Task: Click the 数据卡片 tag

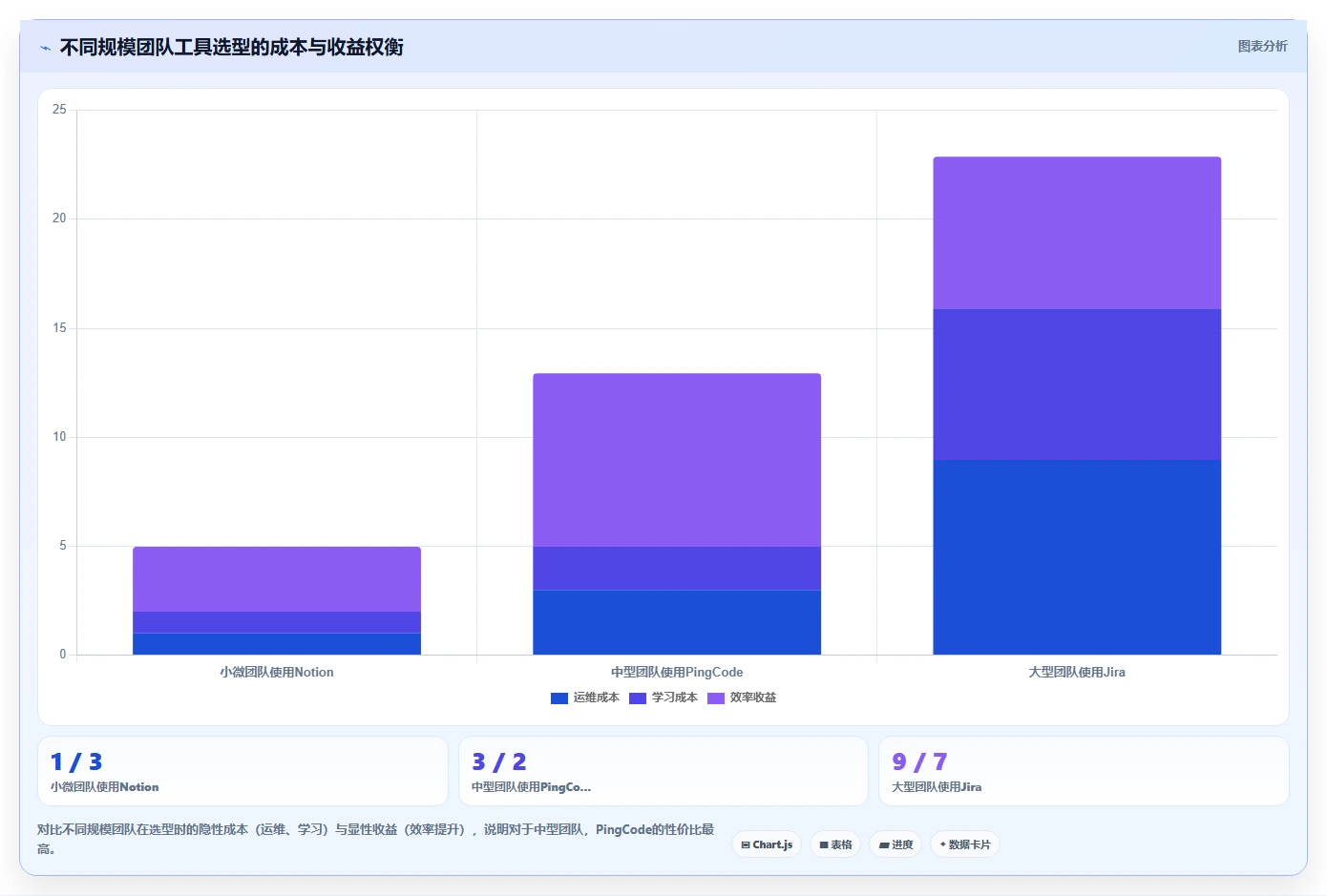Action: pos(965,844)
